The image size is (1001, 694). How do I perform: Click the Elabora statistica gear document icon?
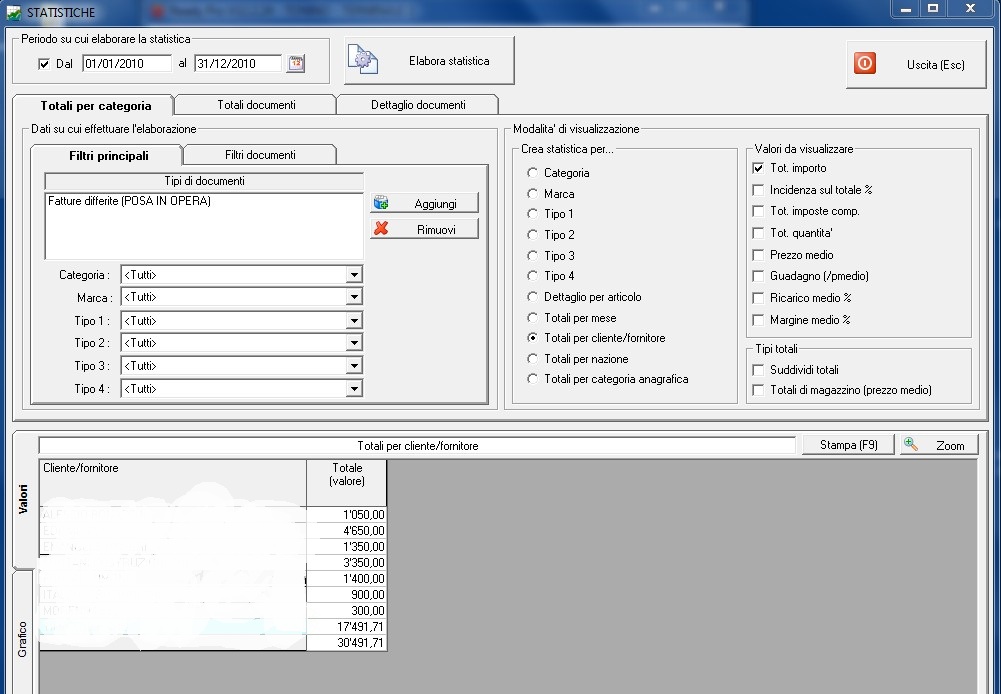[x=363, y=60]
